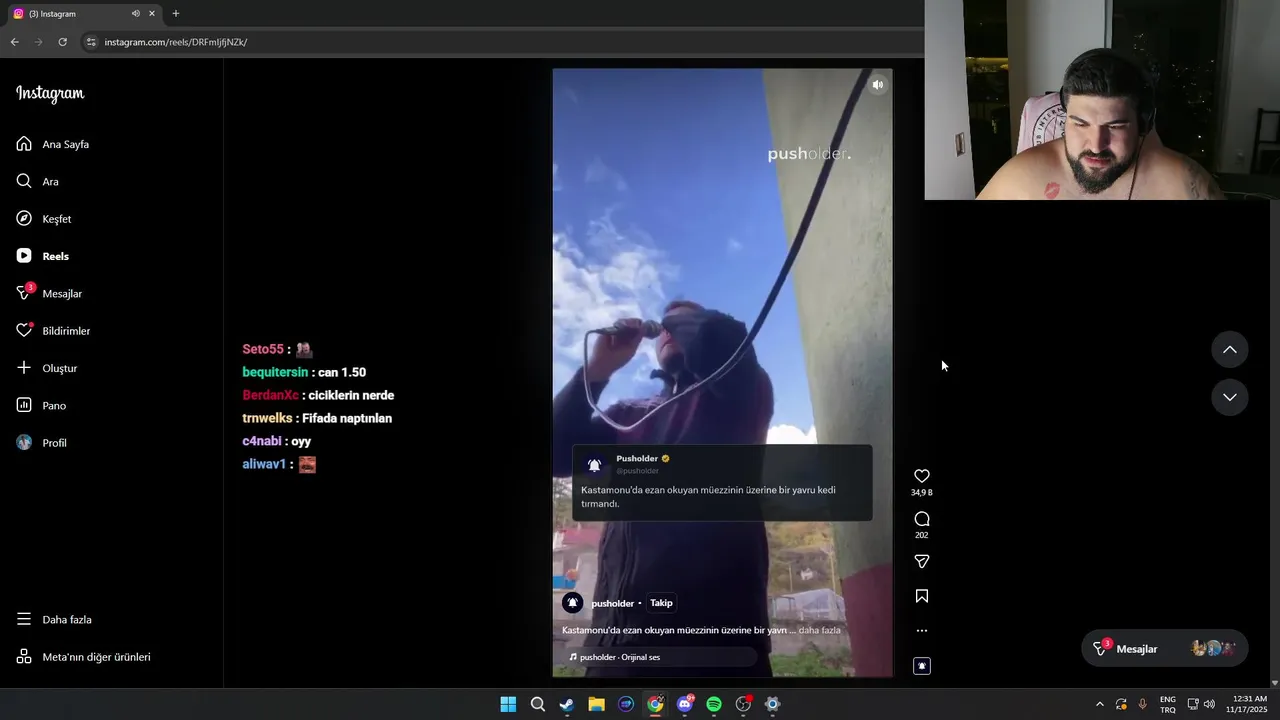Open pusholder Orijinal ses audio link
This screenshot has width=1280, height=720.
coord(620,657)
